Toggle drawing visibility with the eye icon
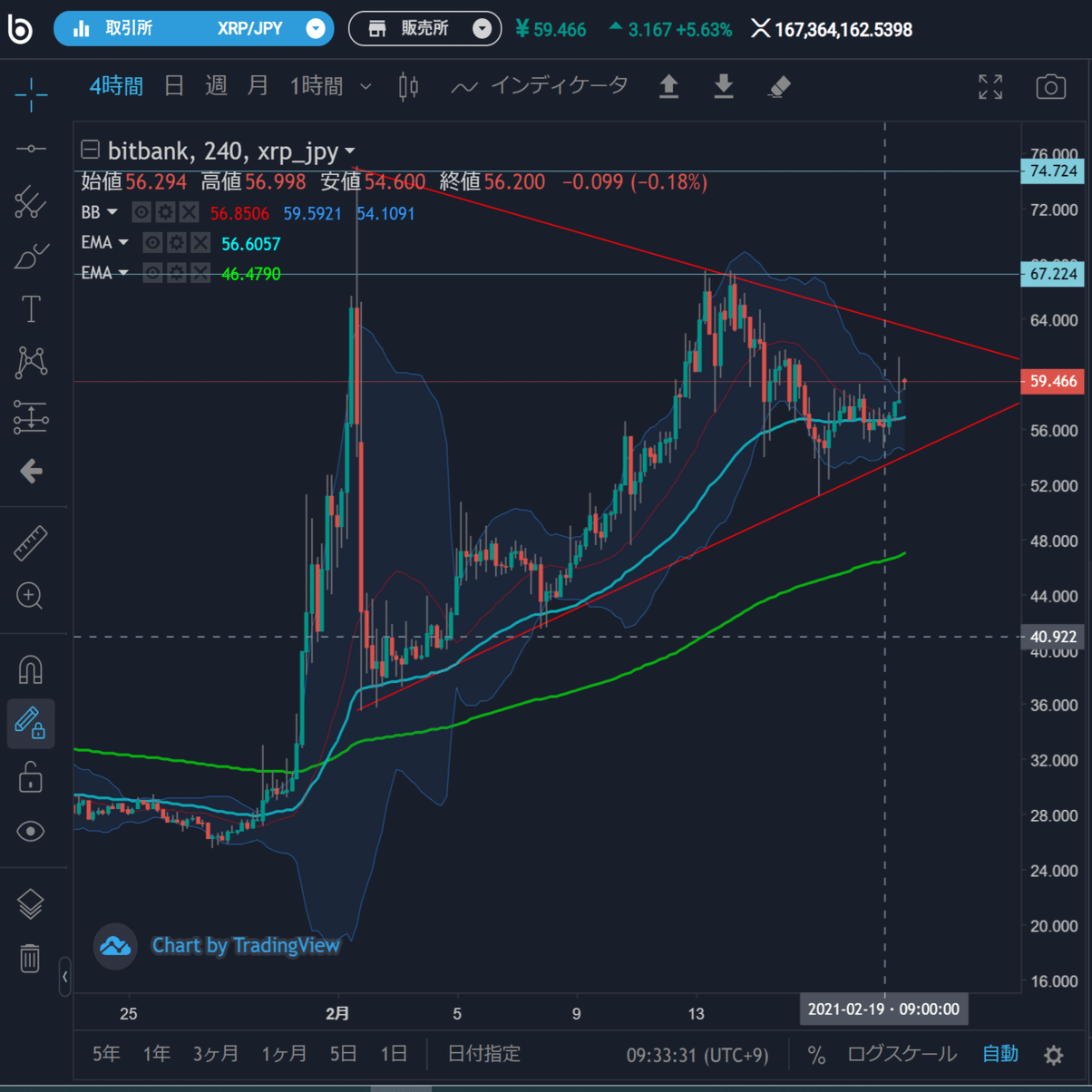The height and width of the screenshot is (1092, 1092). [x=32, y=830]
